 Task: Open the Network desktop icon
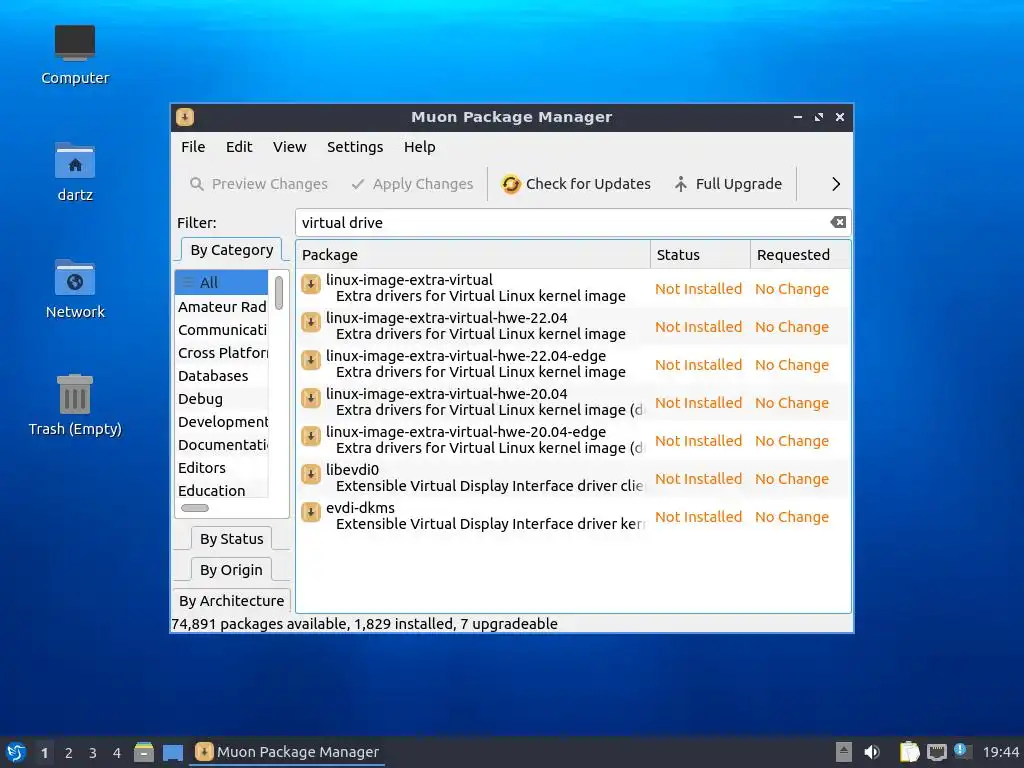(74, 278)
